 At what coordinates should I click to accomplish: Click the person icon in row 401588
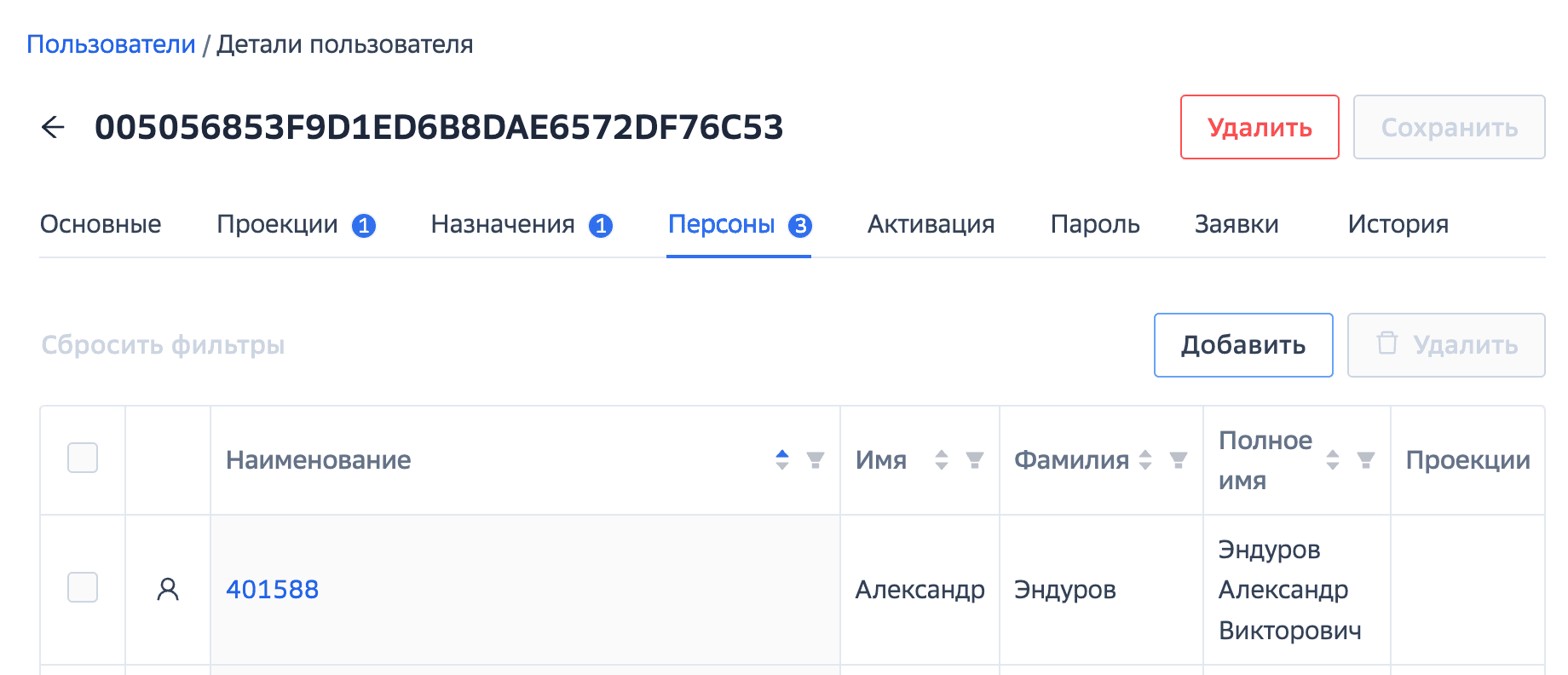coord(168,589)
